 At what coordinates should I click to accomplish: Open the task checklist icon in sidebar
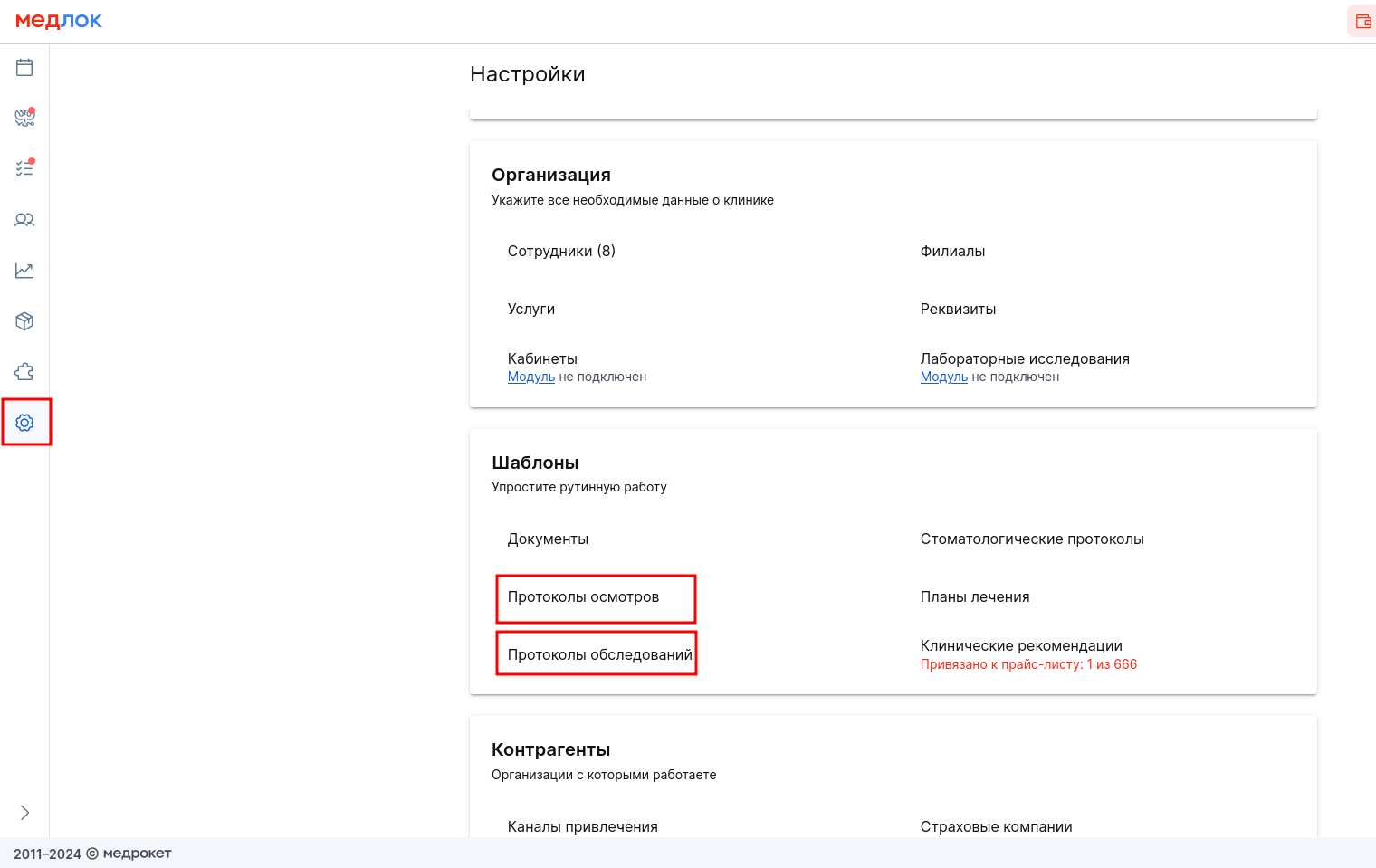tap(24, 168)
